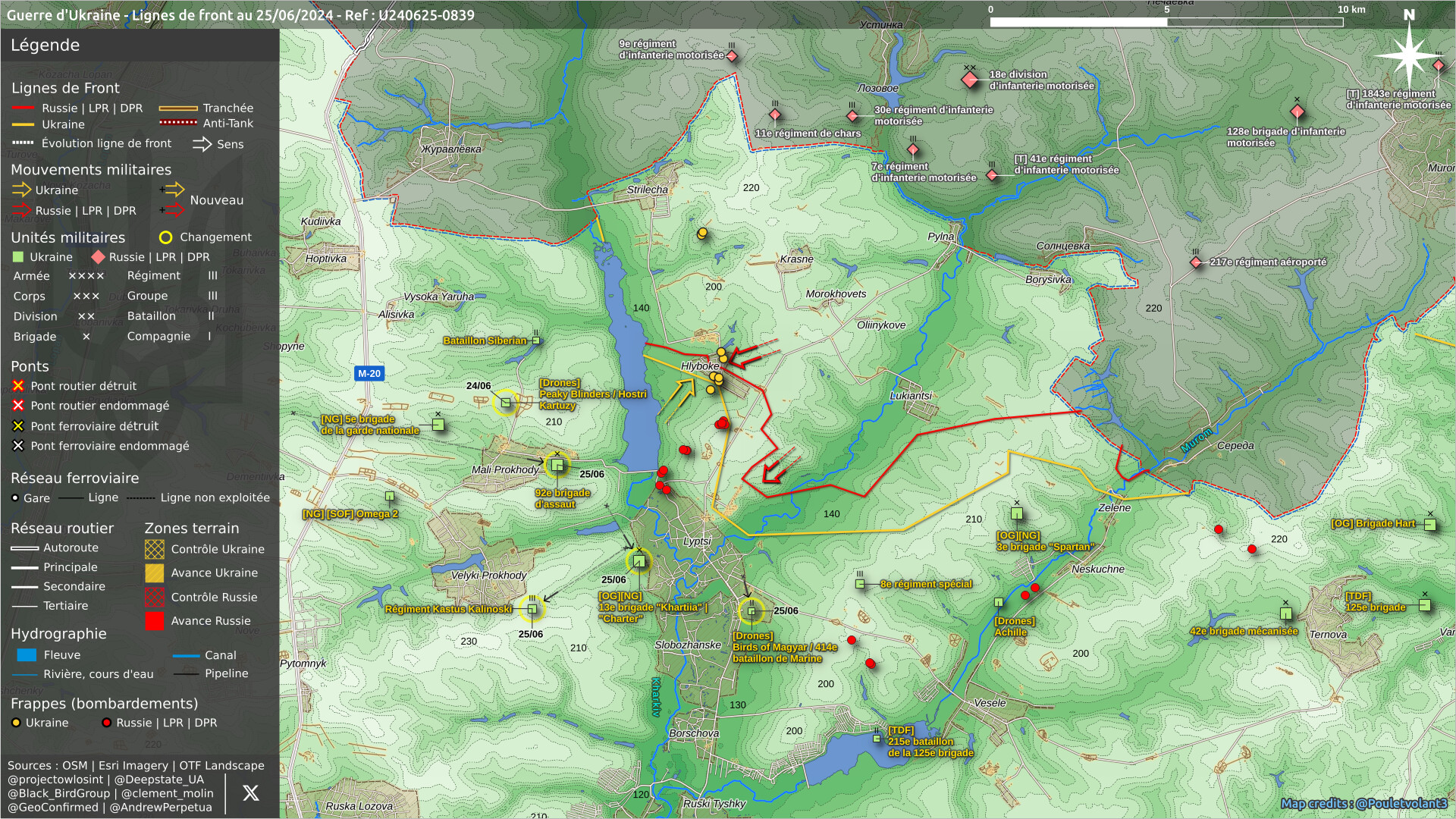This screenshot has height=819, width=1456.
Task: Click the Fleuve blue legend swatch
Action: point(27,655)
